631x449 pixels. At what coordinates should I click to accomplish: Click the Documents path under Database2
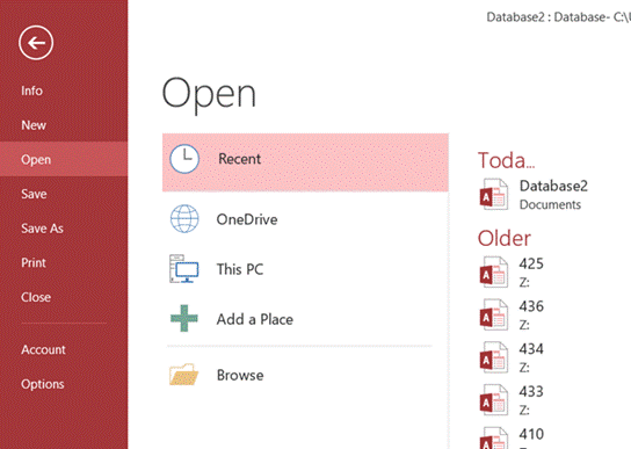pyautogui.click(x=550, y=205)
